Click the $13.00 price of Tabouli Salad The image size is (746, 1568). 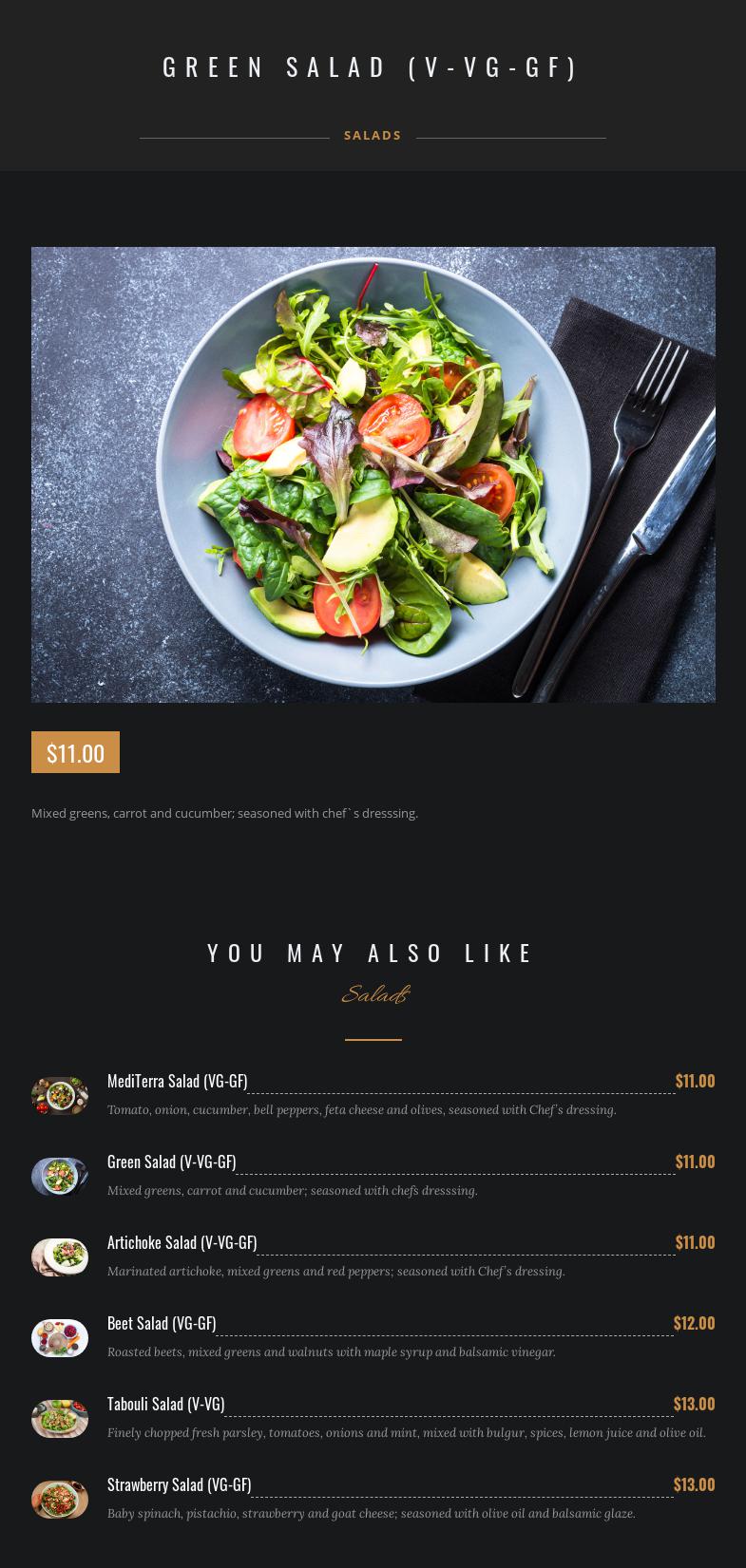pos(694,1404)
